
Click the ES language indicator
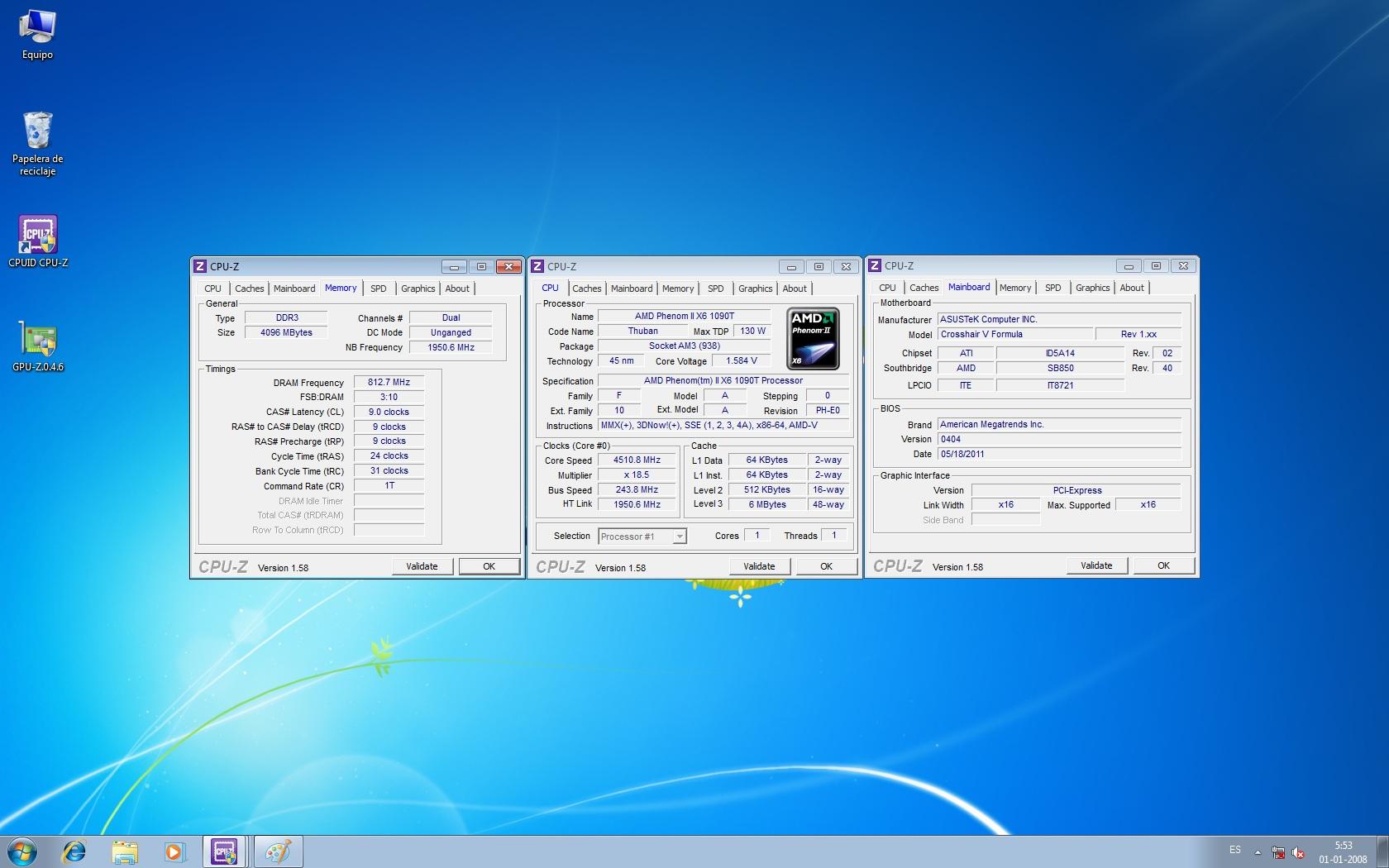coord(1235,850)
